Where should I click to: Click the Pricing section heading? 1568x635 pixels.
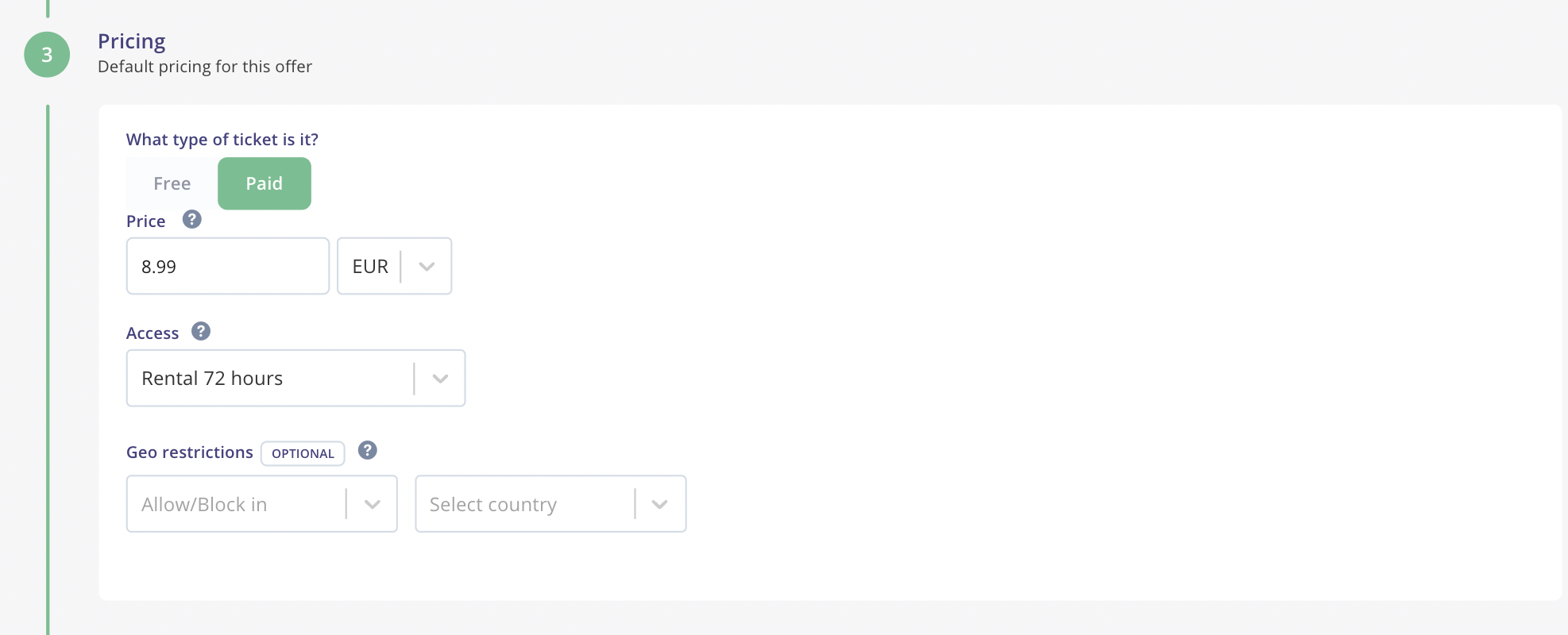[x=132, y=41]
